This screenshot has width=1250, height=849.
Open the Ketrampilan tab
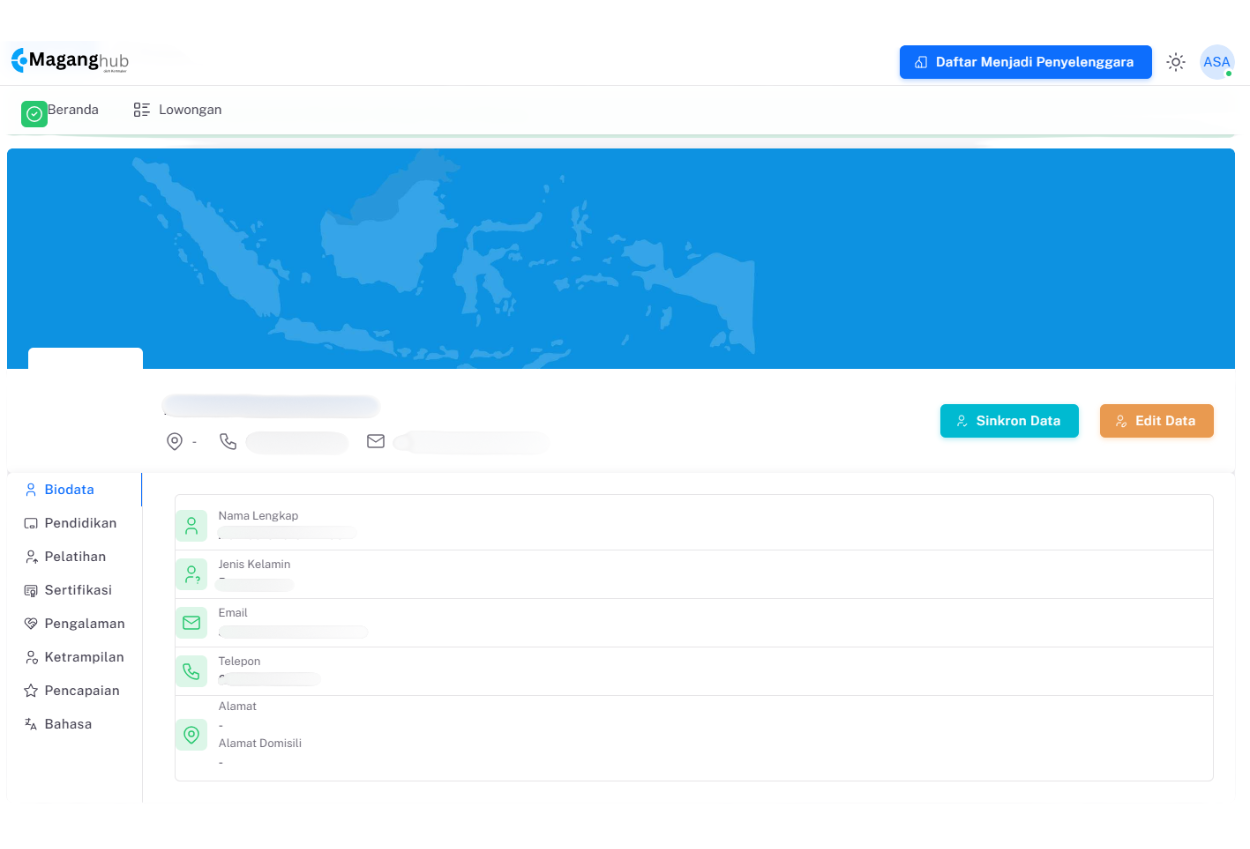[x=74, y=657]
